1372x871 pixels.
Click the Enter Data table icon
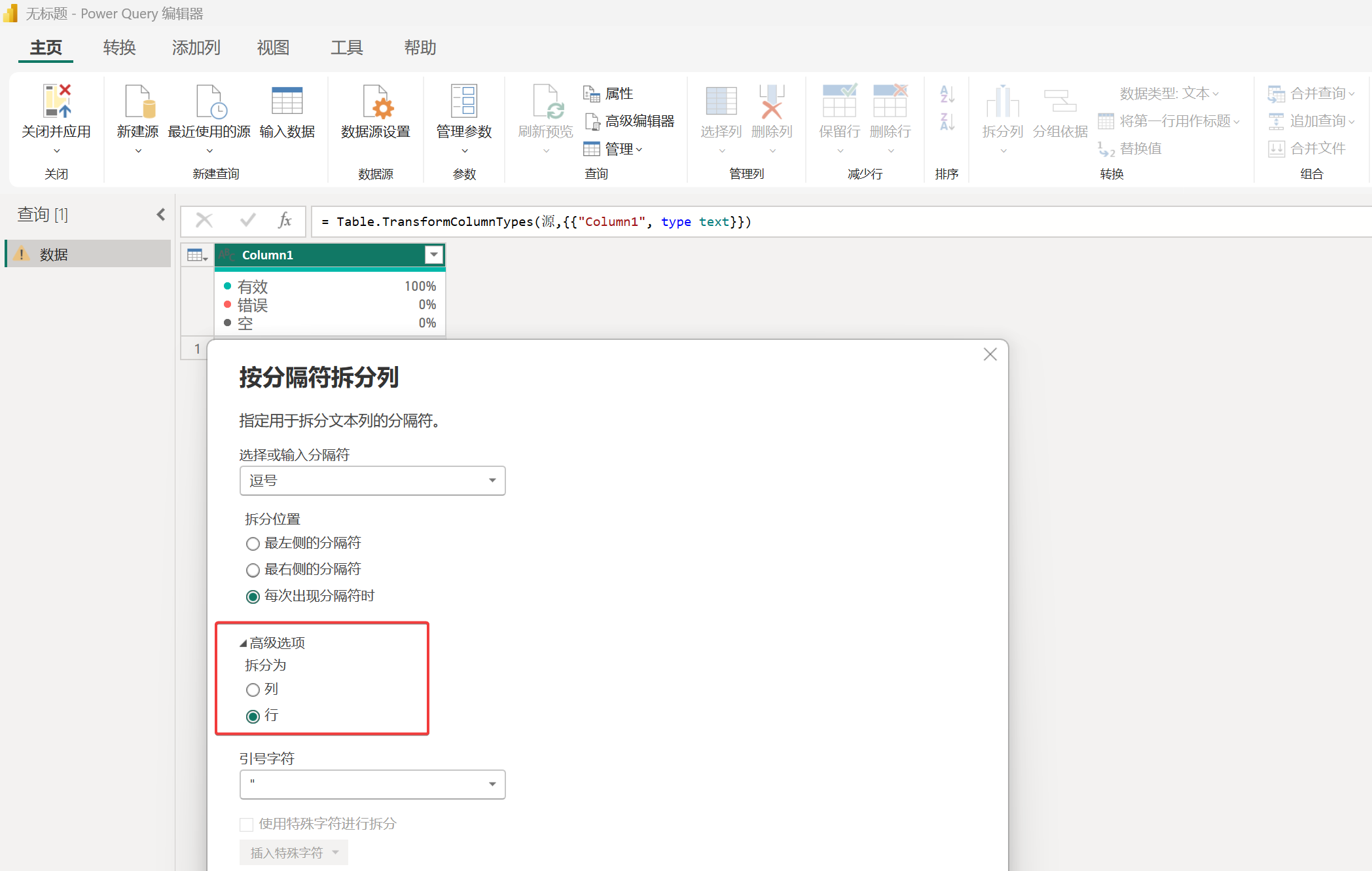click(x=287, y=102)
